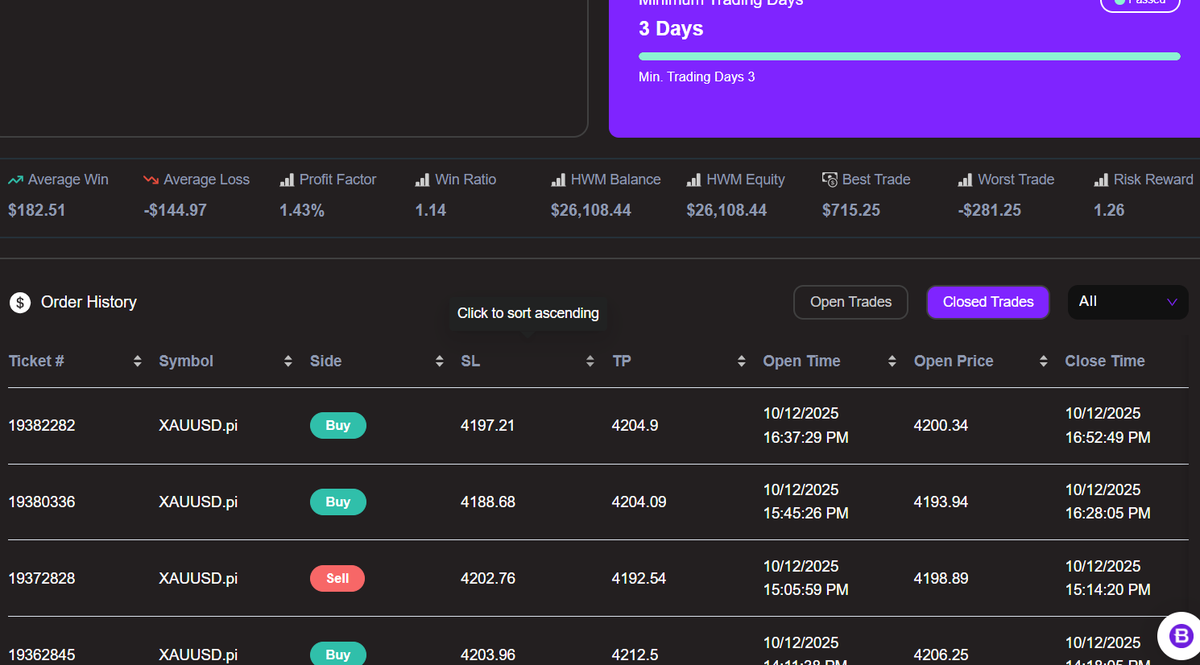The height and width of the screenshot is (665, 1200).
Task: Click open price 4198.89
Action: (x=941, y=578)
